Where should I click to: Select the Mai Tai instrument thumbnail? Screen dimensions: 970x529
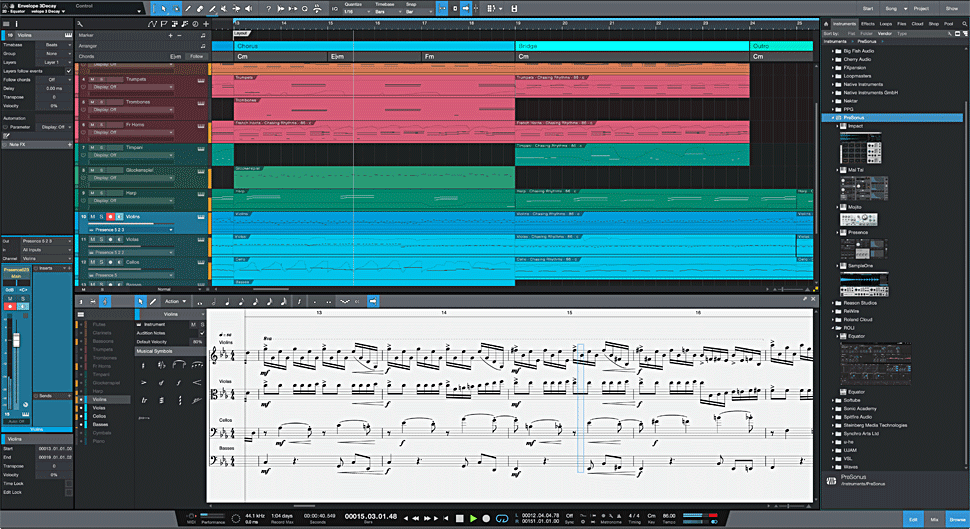pos(864,187)
